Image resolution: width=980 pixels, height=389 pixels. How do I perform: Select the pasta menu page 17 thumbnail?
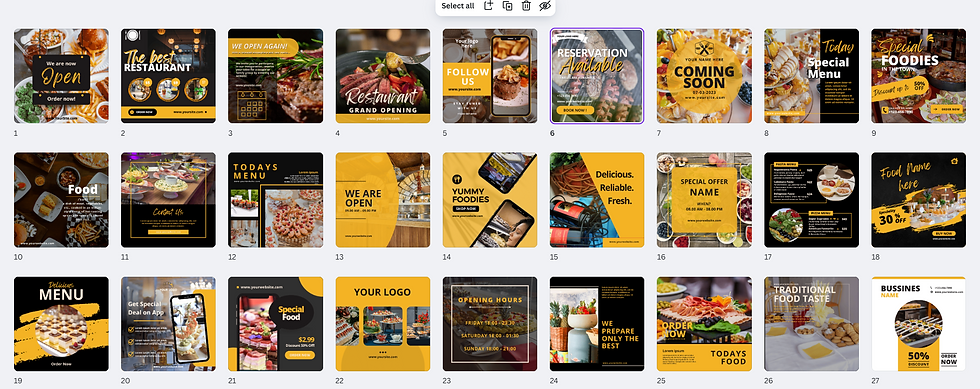pos(811,200)
